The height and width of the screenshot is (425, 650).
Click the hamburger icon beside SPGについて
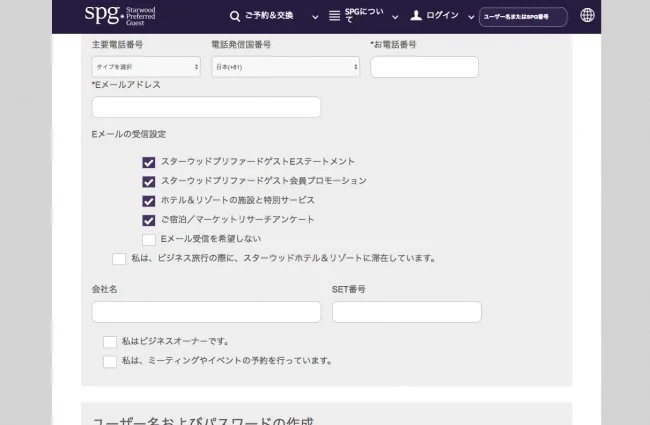point(333,16)
